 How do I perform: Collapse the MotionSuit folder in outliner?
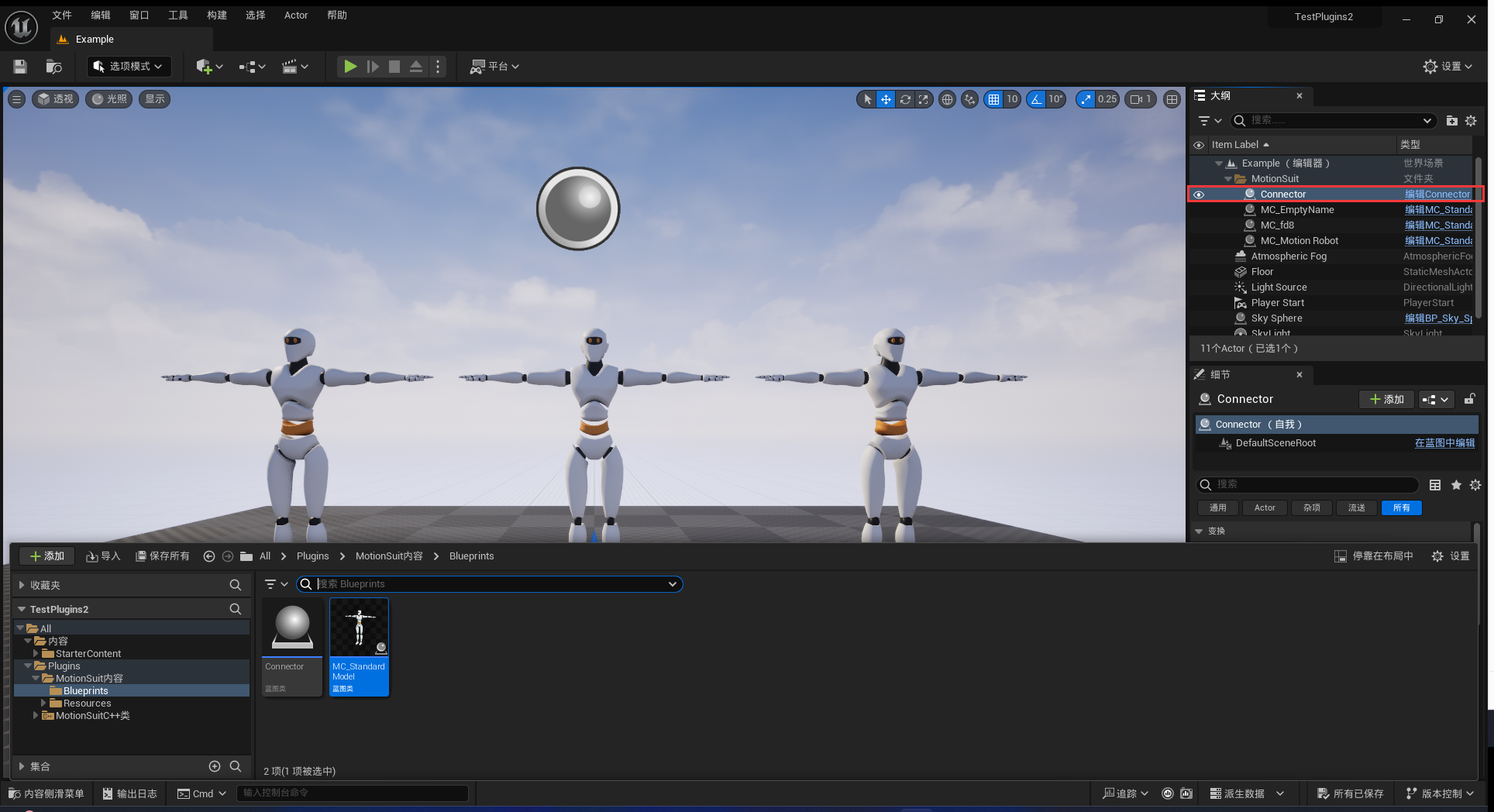[x=1228, y=179]
